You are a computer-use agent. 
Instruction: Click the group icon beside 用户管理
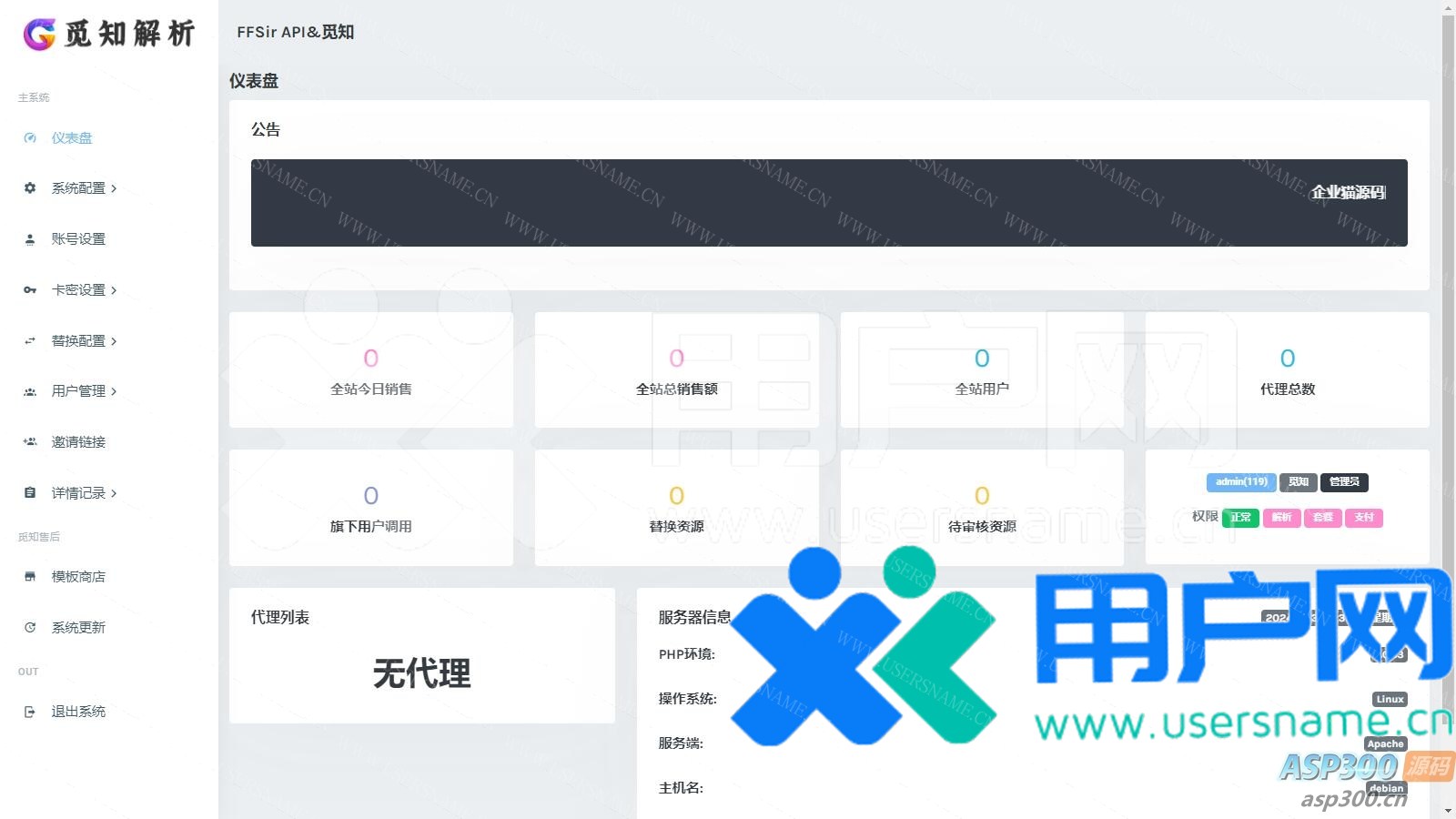(30, 391)
